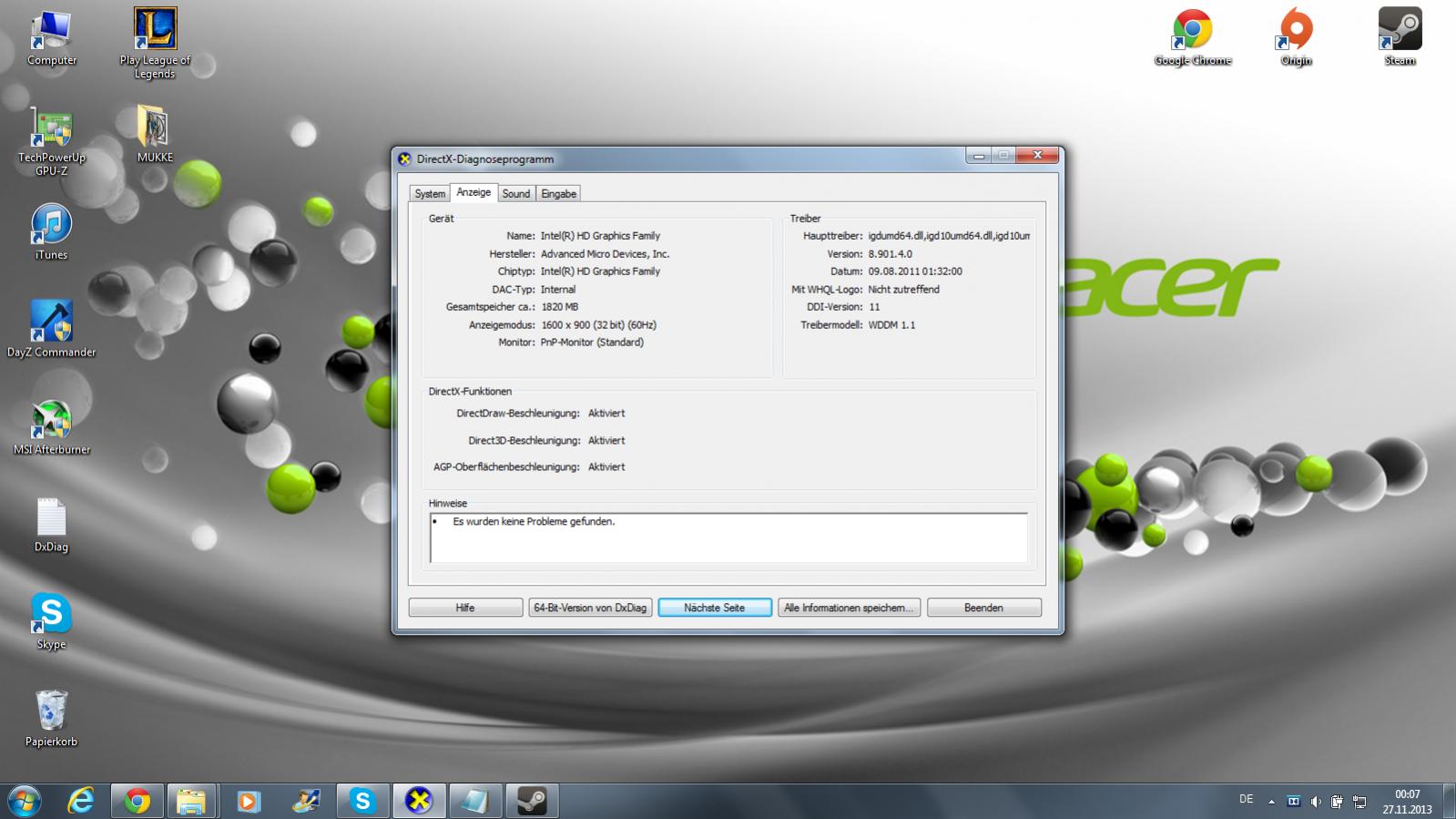
Task: Click the Treibermodell value WDDM 1.1
Action: point(891,325)
